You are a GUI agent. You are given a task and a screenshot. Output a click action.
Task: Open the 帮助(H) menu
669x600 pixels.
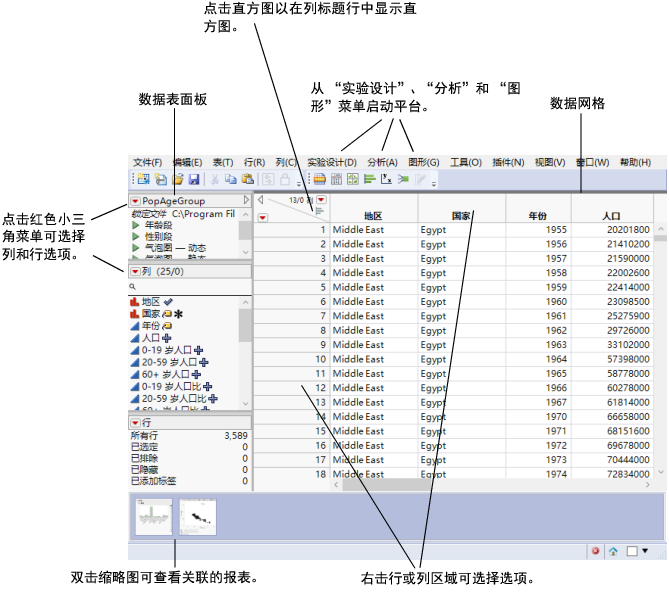pos(635,163)
